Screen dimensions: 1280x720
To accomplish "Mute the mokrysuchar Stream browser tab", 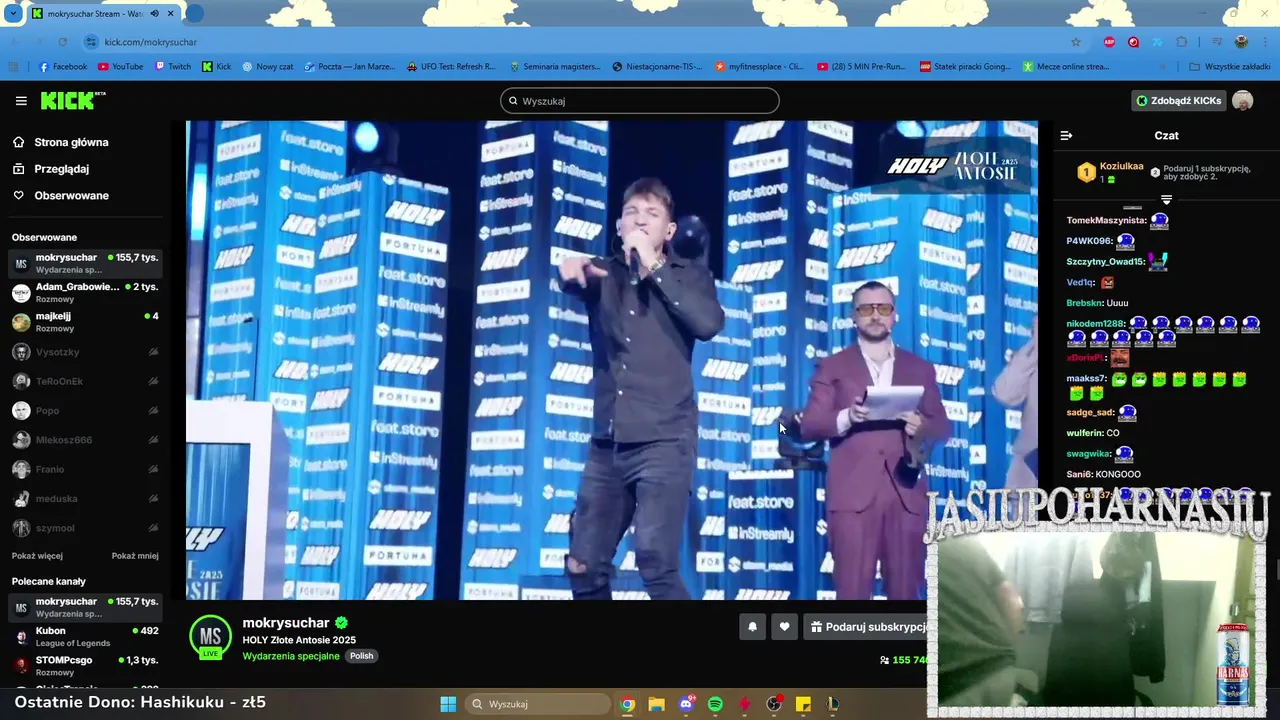I will point(154,14).
